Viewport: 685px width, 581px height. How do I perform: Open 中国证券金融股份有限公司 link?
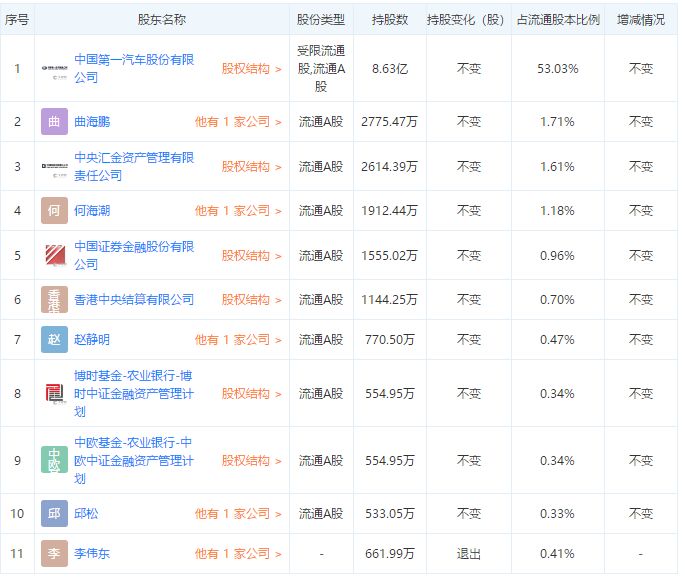point(134,256)
